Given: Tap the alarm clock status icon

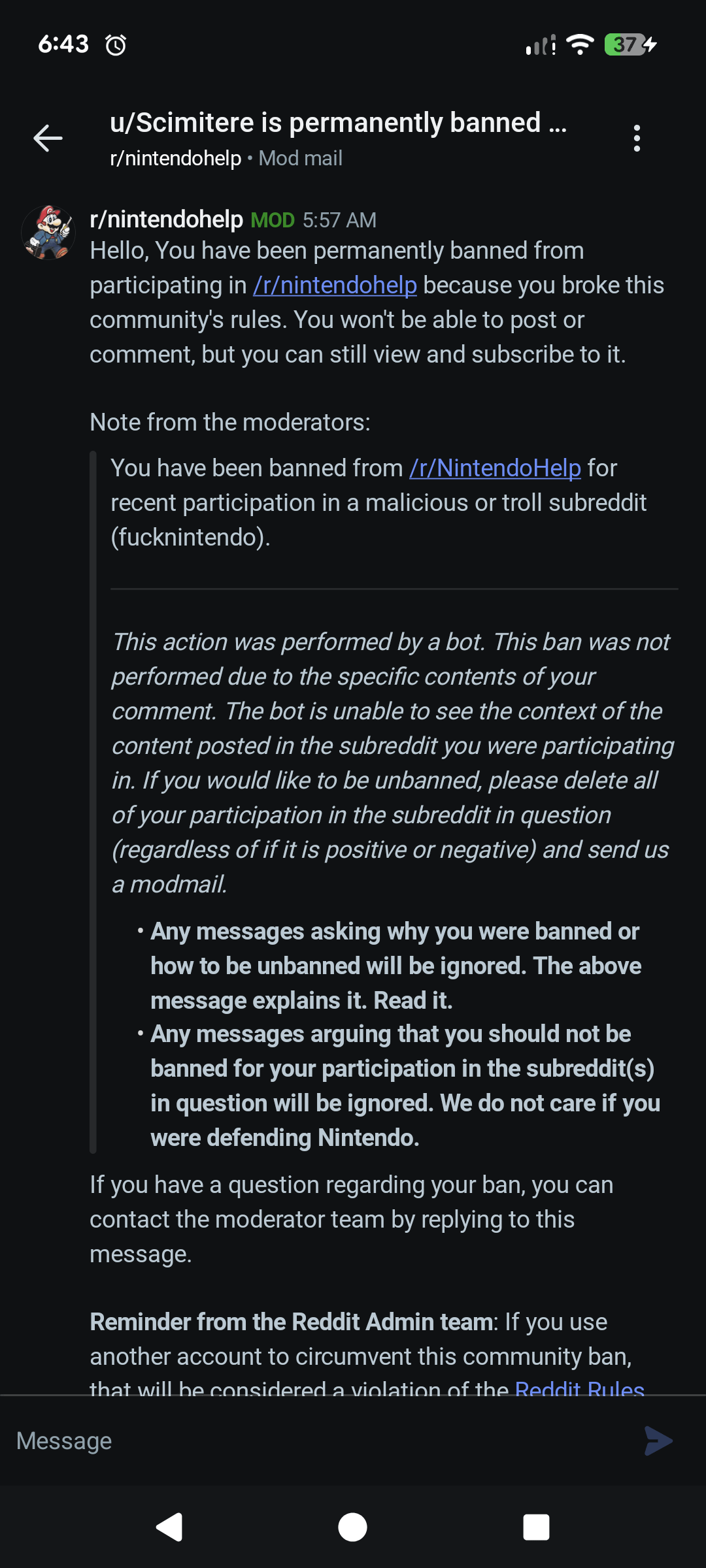Looking at the screenshot, I should (116, 45).
